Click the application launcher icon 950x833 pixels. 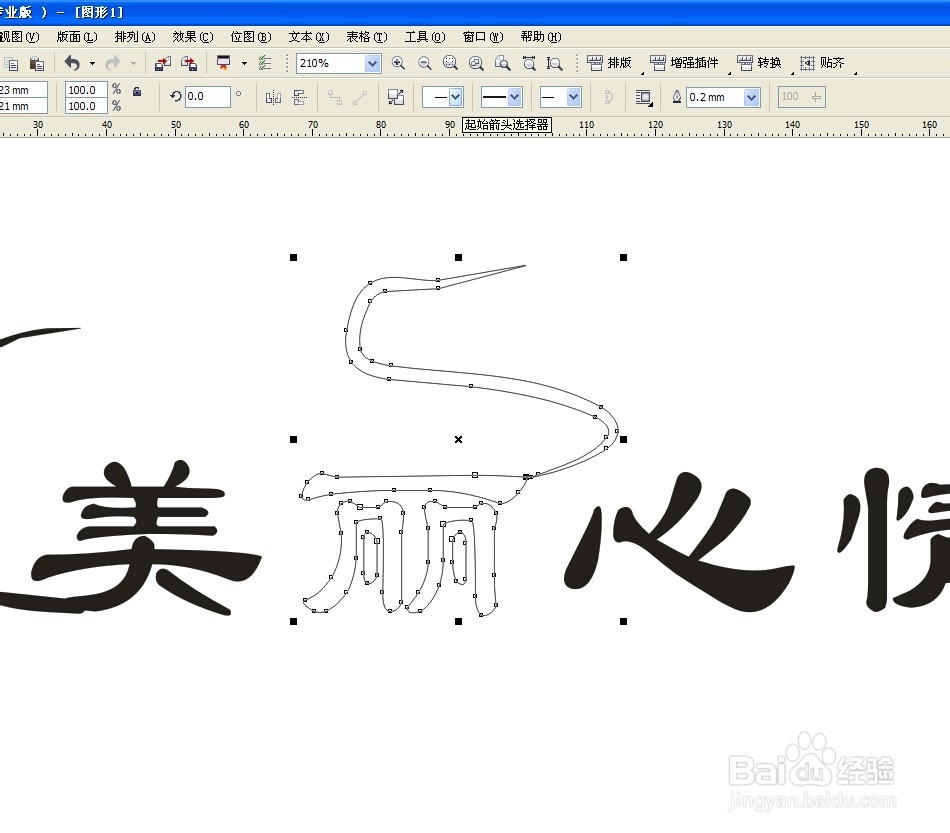click(224, 63)
